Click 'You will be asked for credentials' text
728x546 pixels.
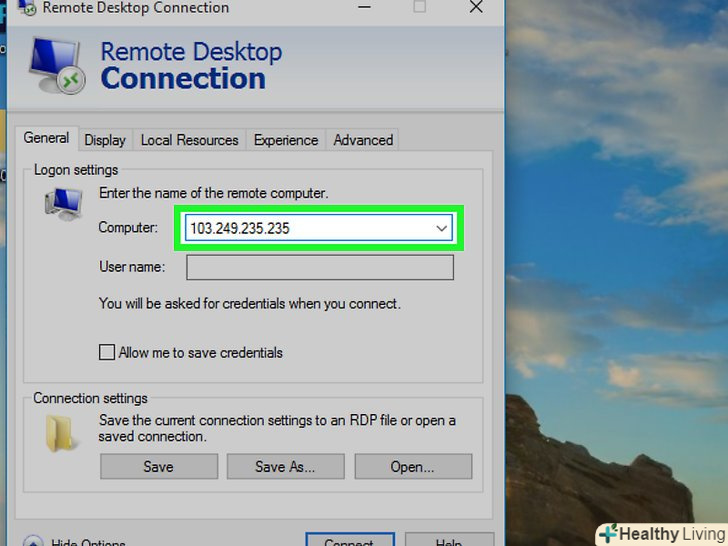click(x=250, y=304)
